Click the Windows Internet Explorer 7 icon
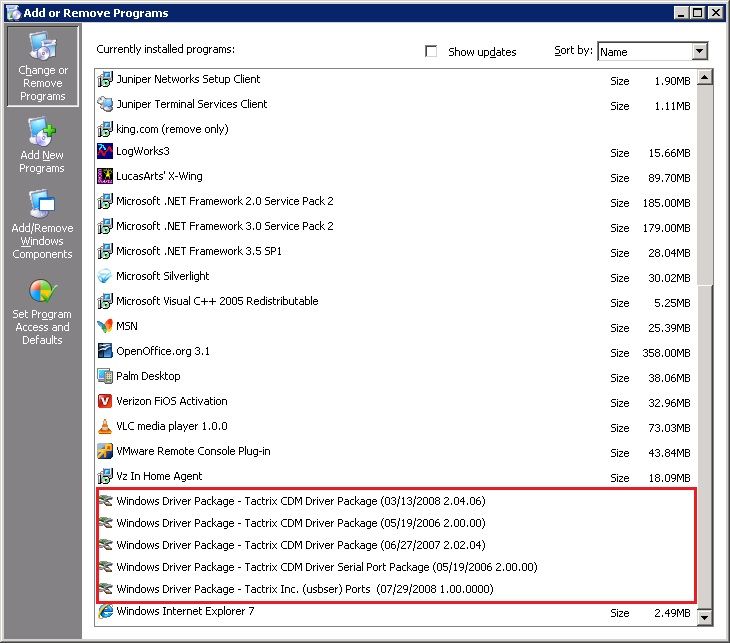 106,611
